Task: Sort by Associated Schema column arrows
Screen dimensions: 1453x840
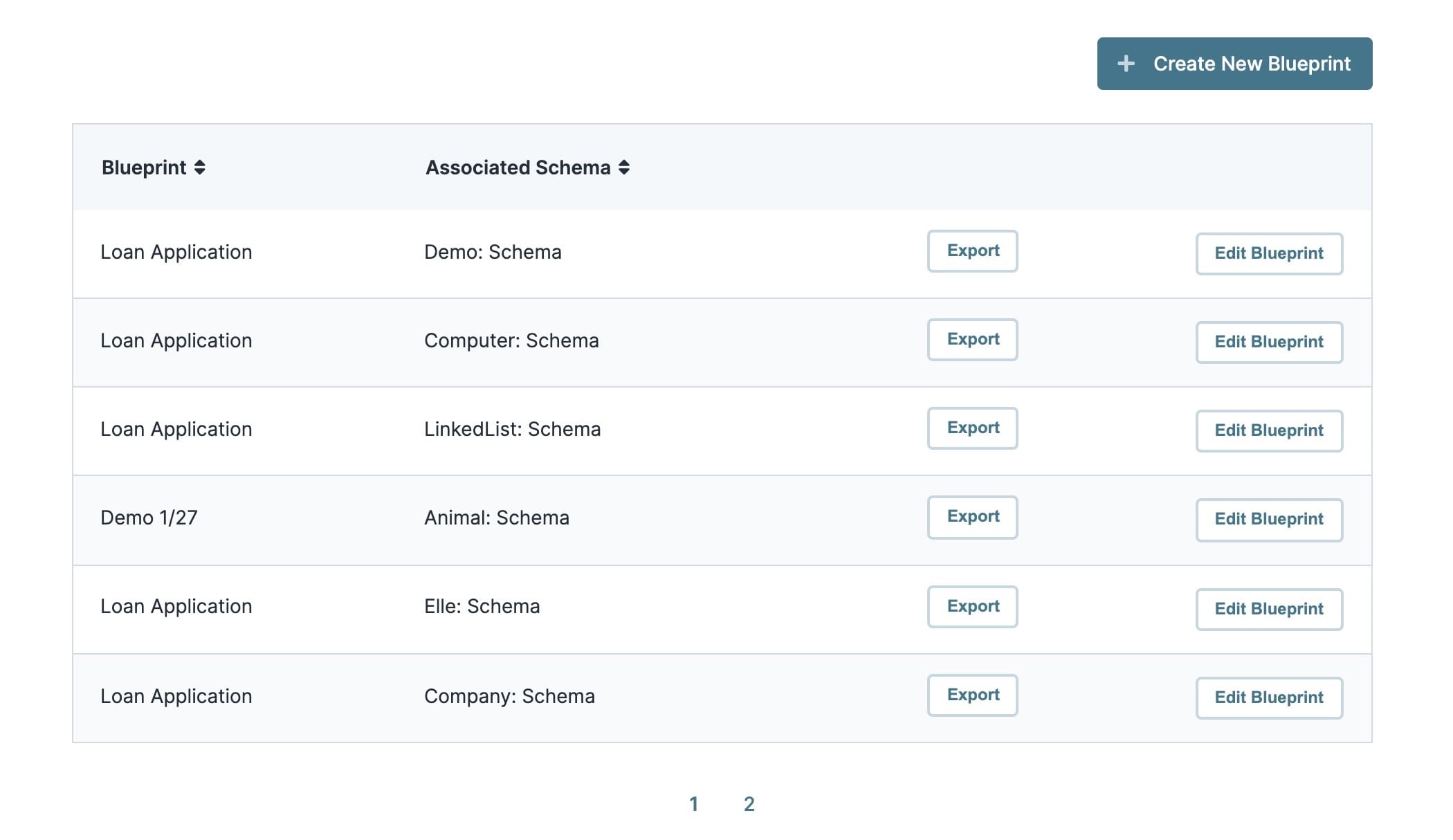Action: [x=624, y=167]
